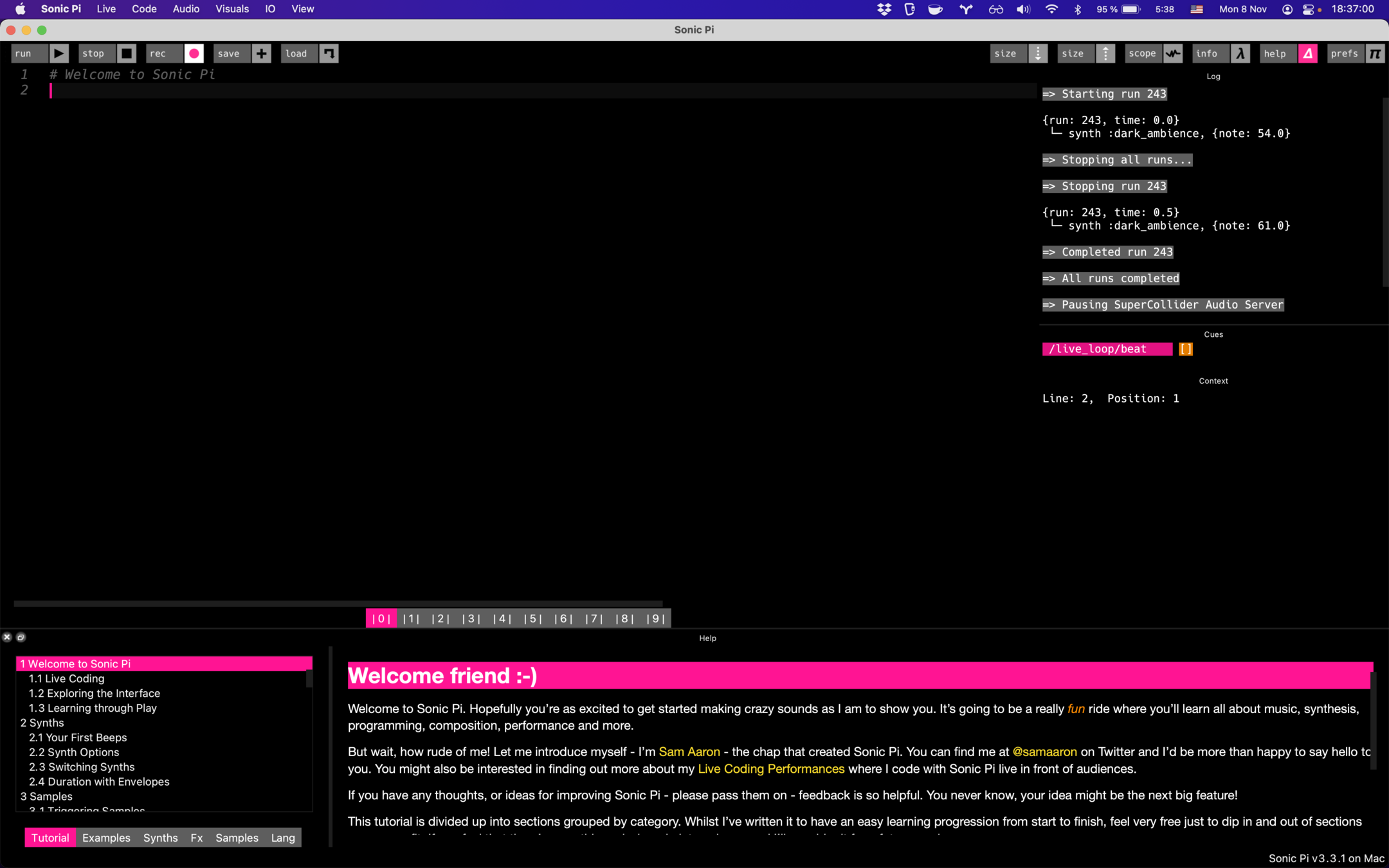Follow the Sam Aaron hyperlink

pos(689,752)
